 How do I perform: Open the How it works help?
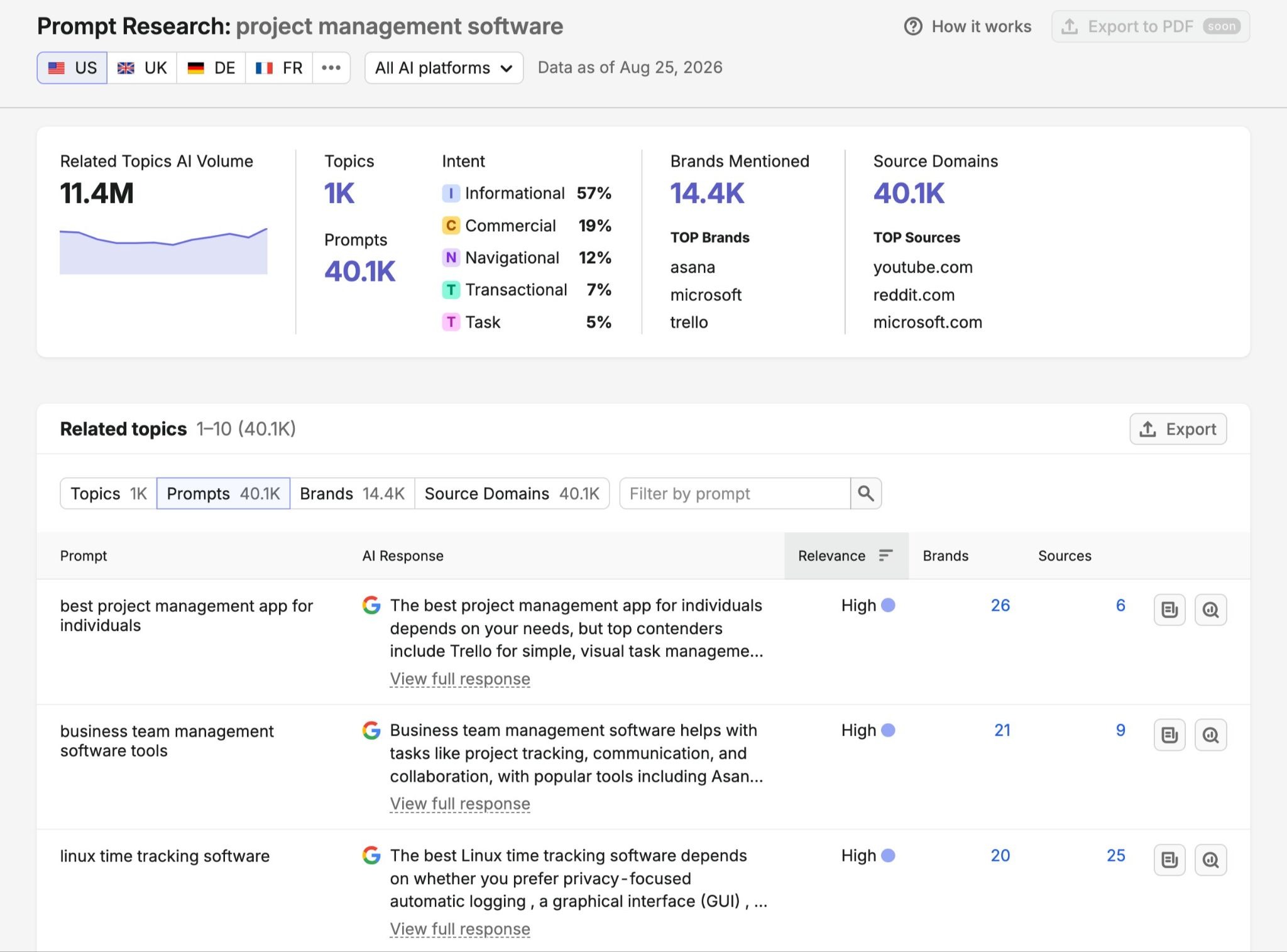967,26
